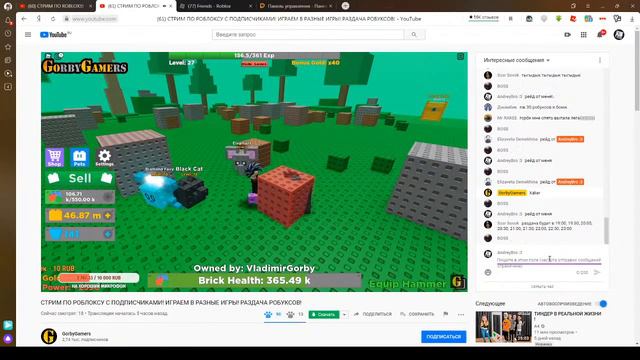Image resolution: width=640 pixels, height=360 pixels.
Task: Open the chat three-dot options menu
Action: 600,60
